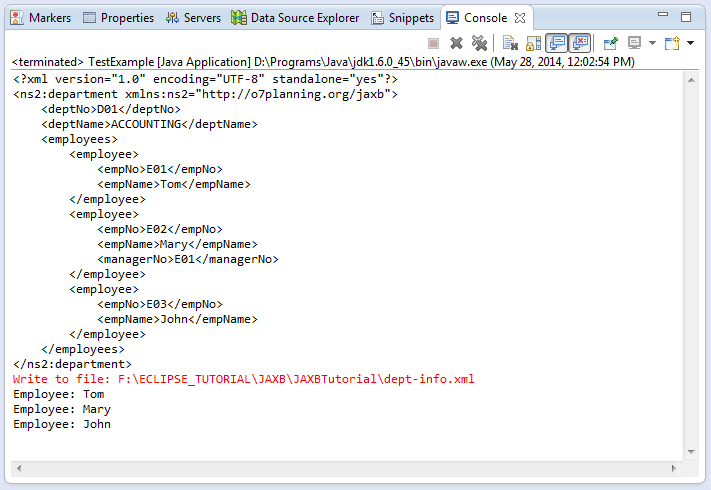Screen dimensions: 711x490
Task: Maximize the Console view panel
Action: pyautogui.click(x=686, y=17)
